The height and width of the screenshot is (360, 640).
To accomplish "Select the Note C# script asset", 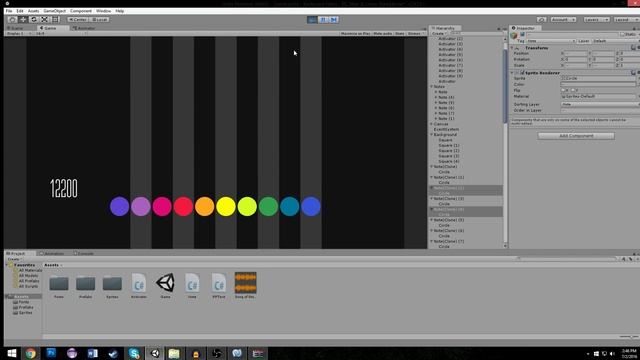I will (x=192, y=283).
